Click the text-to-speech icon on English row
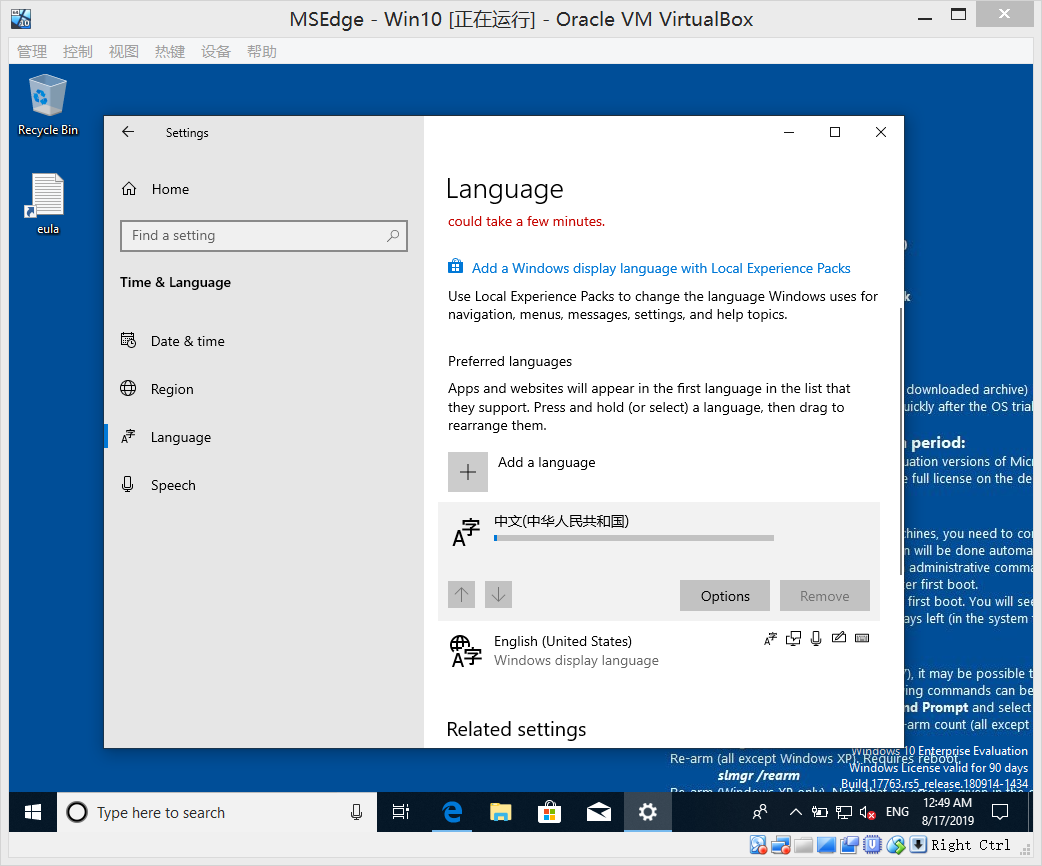 [x=793, y=639]
